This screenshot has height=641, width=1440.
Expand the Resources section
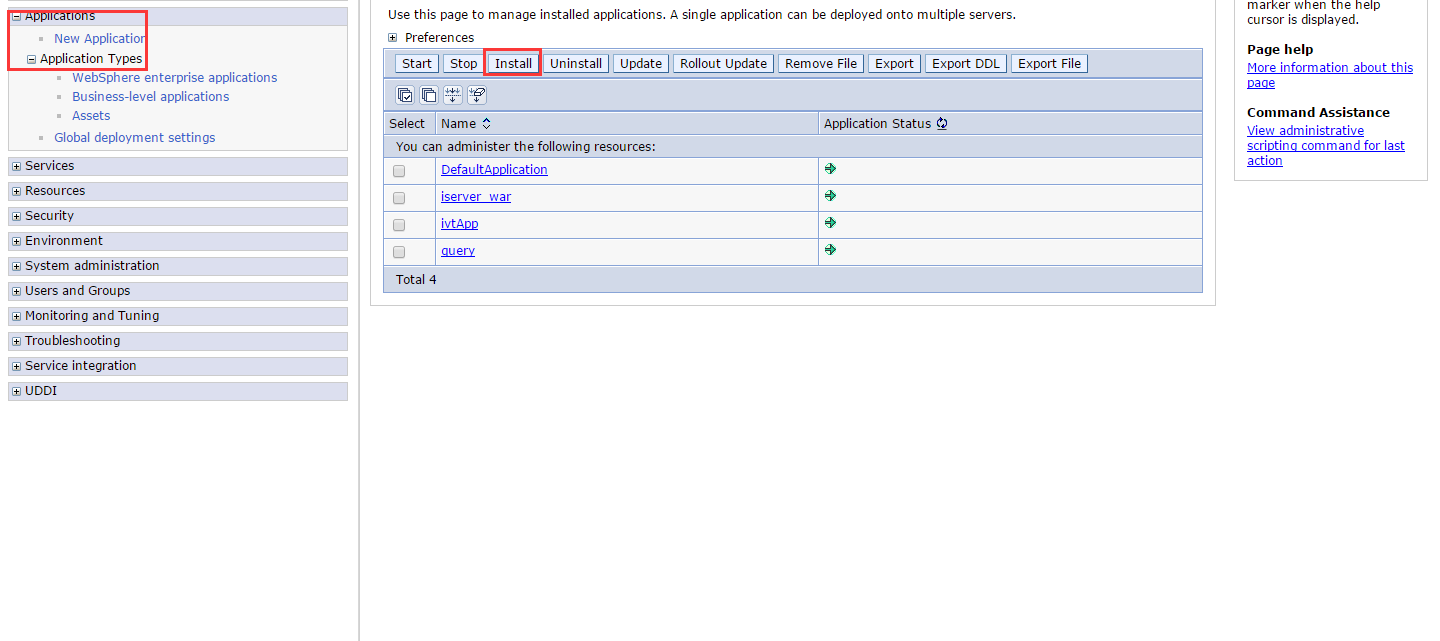pyautogui.click(x=16, y=192)
